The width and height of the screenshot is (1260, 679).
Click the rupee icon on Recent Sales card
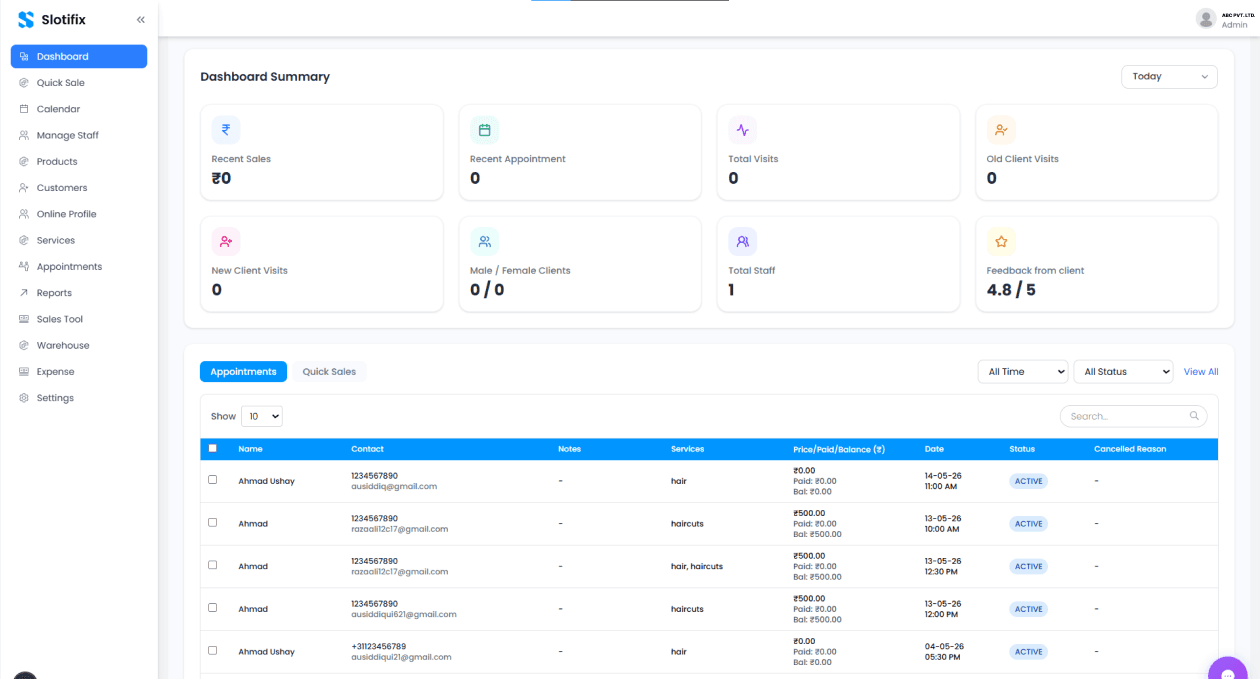pyautogui.click(x=226, y=130)
